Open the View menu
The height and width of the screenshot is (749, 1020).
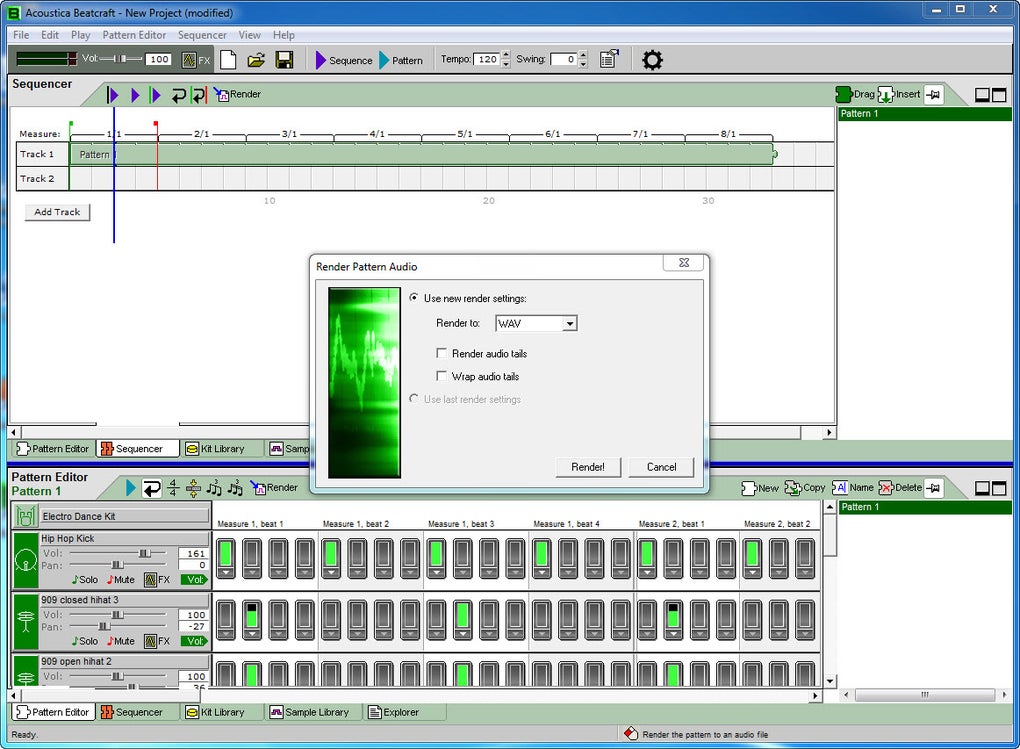pyautogui.click(x=249, y=35)
